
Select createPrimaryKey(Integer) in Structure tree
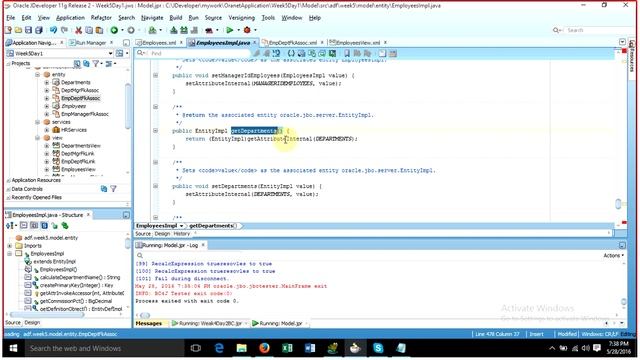(76, 285)
